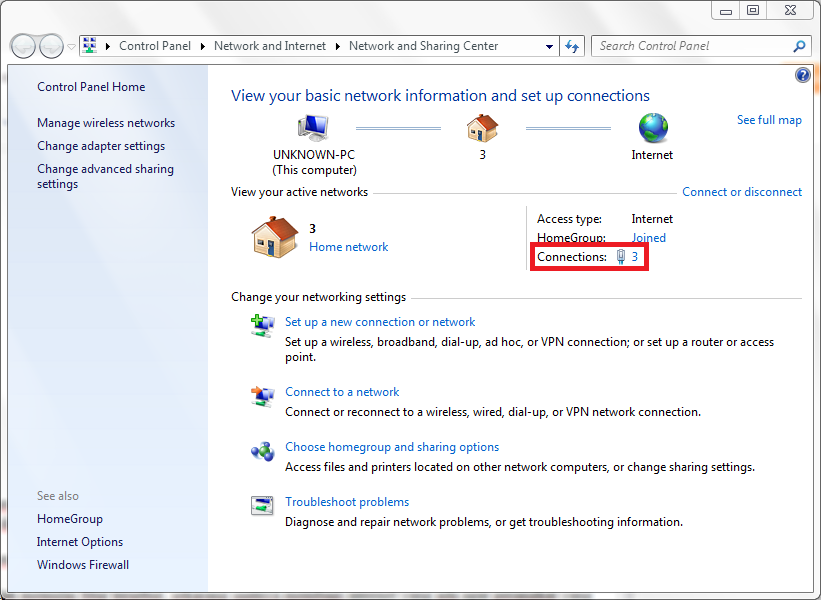This screenshot has width=821, height=600.
Task: Click the UNKNOWN-PC (This computer) label
Action: tap(314, 162)
